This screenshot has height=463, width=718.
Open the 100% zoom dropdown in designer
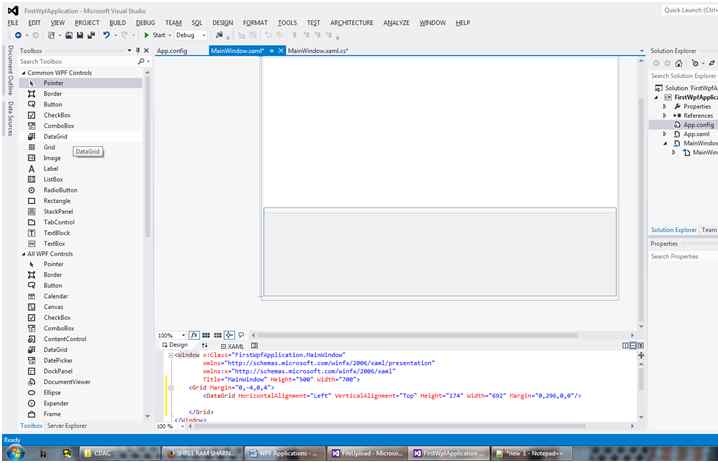[170, 335]
